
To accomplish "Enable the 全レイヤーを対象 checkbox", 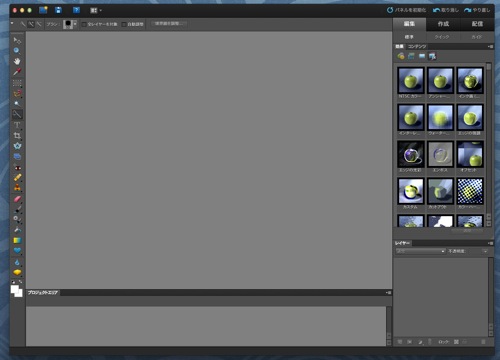I will 84,24.
